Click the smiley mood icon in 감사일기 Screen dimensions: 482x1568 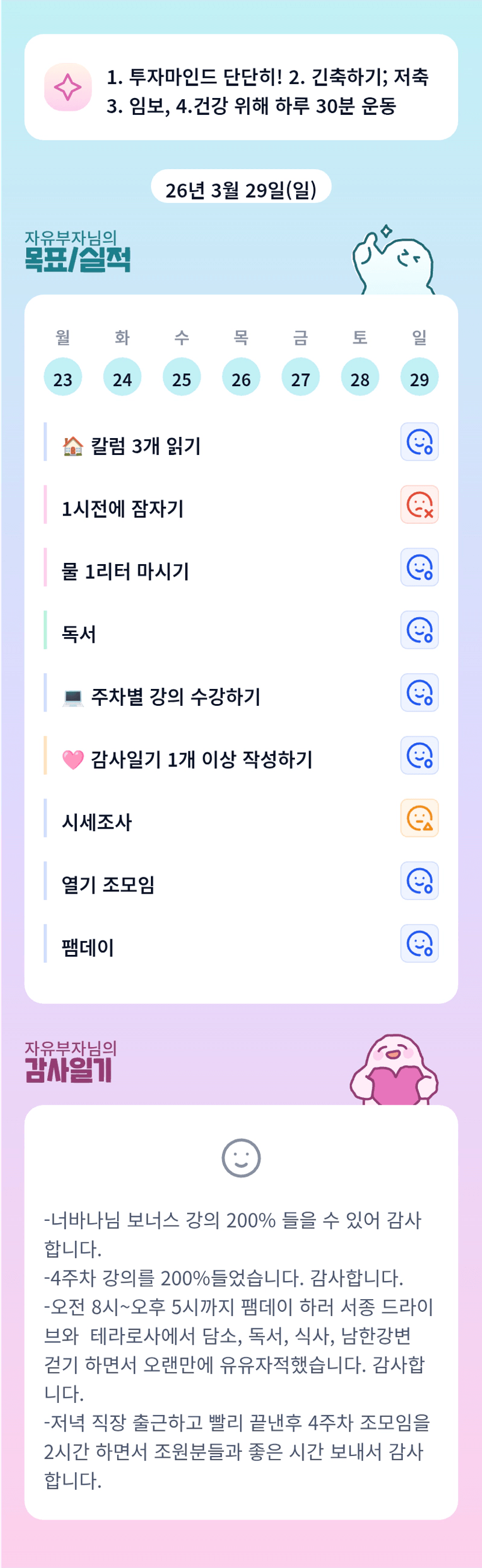[241, 1158]
